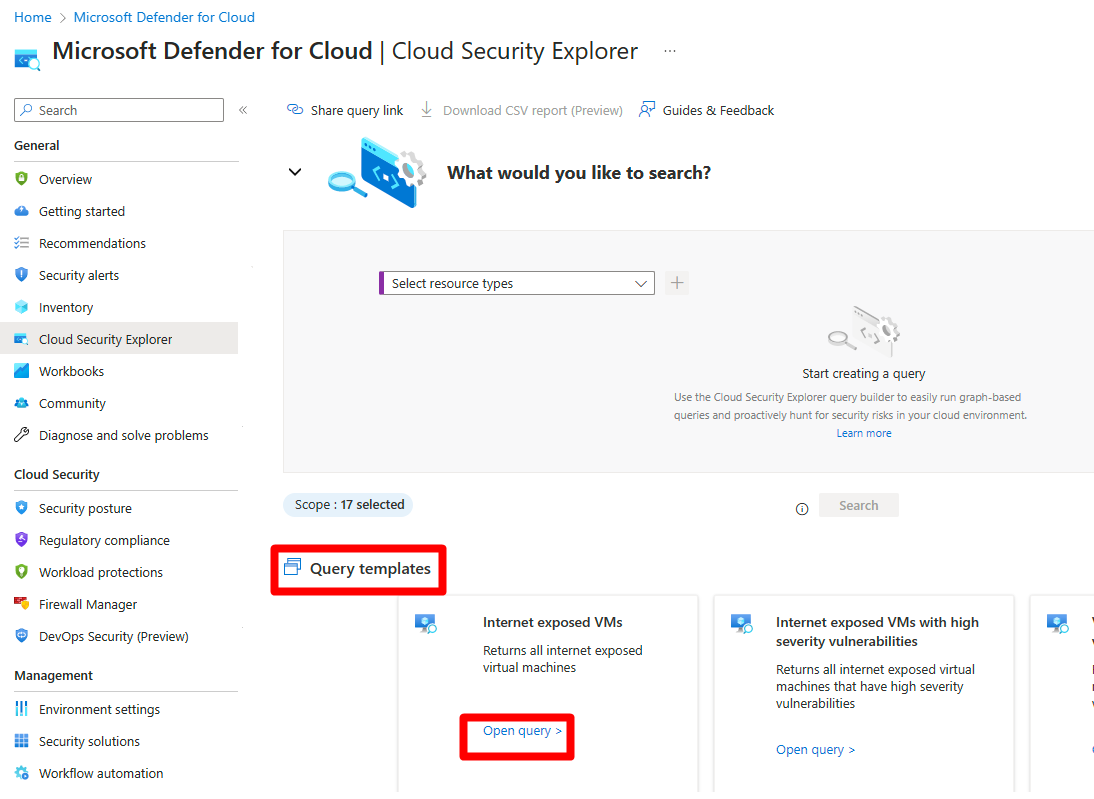The image size is (1094, 799).
Task: Click the Scope 17 selected pill
Action: click(349, 505)
